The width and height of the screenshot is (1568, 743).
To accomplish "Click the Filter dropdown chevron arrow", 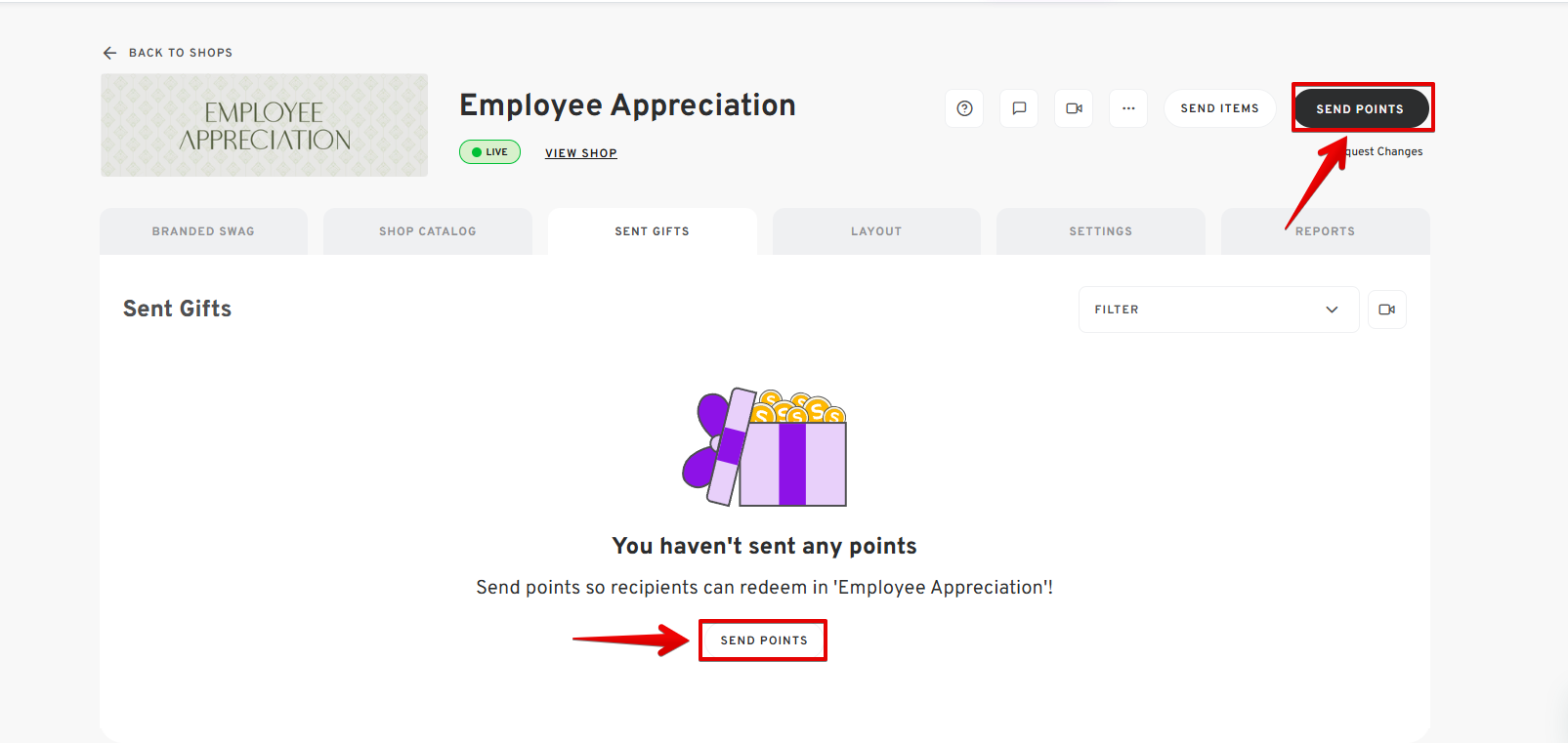I will coord(1332,310).
